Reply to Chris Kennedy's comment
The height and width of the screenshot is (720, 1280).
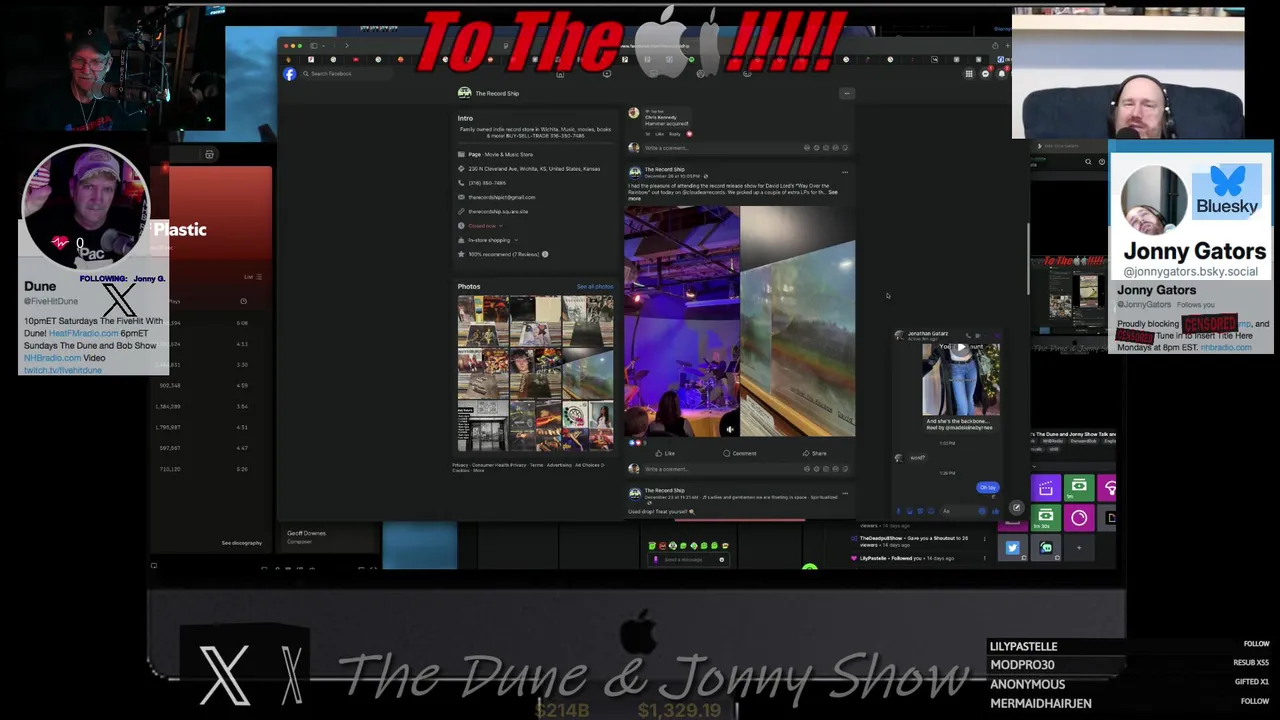674,134
